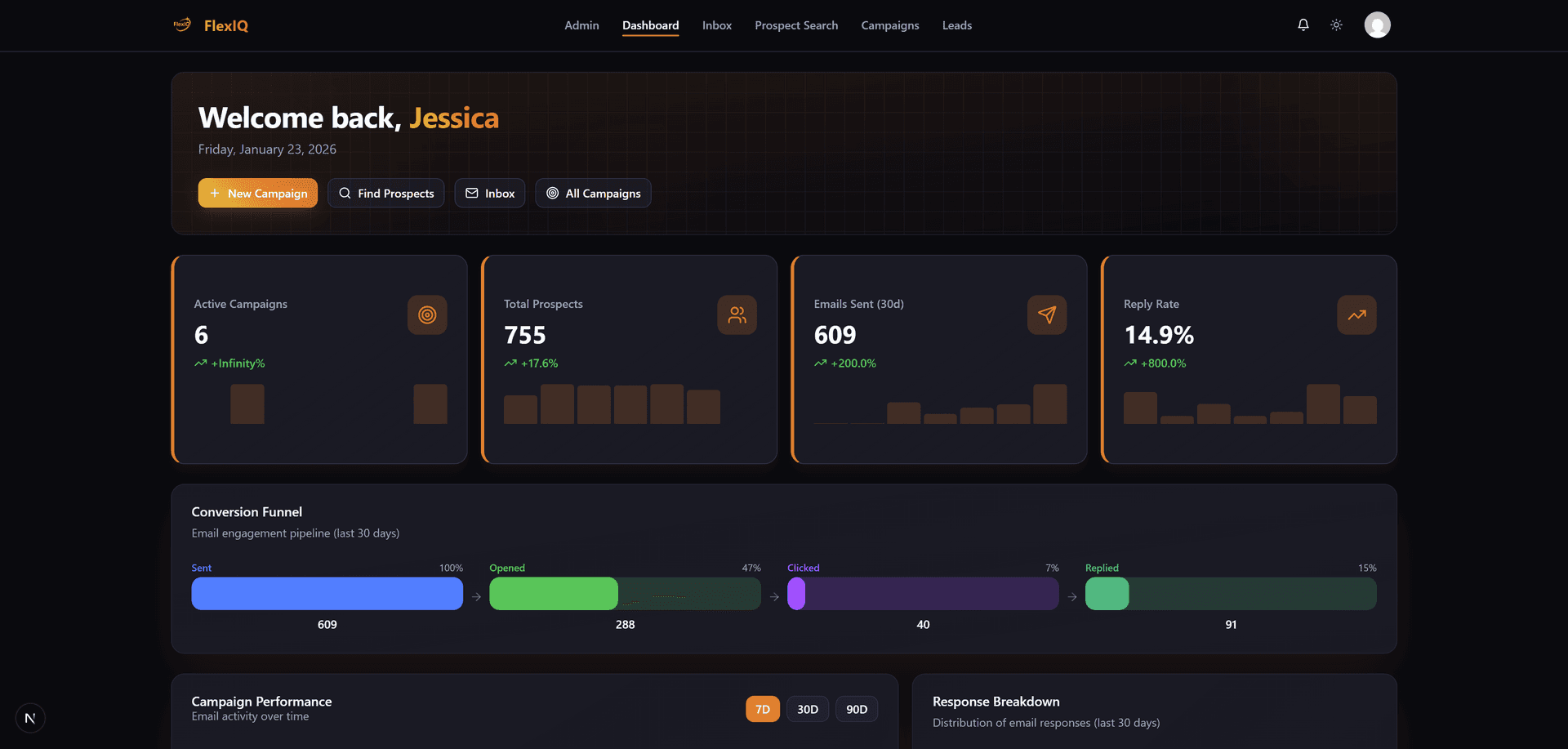Start a New Campaign
The width and height of the screenshot is (1568, 749).
tap(257, 193)
